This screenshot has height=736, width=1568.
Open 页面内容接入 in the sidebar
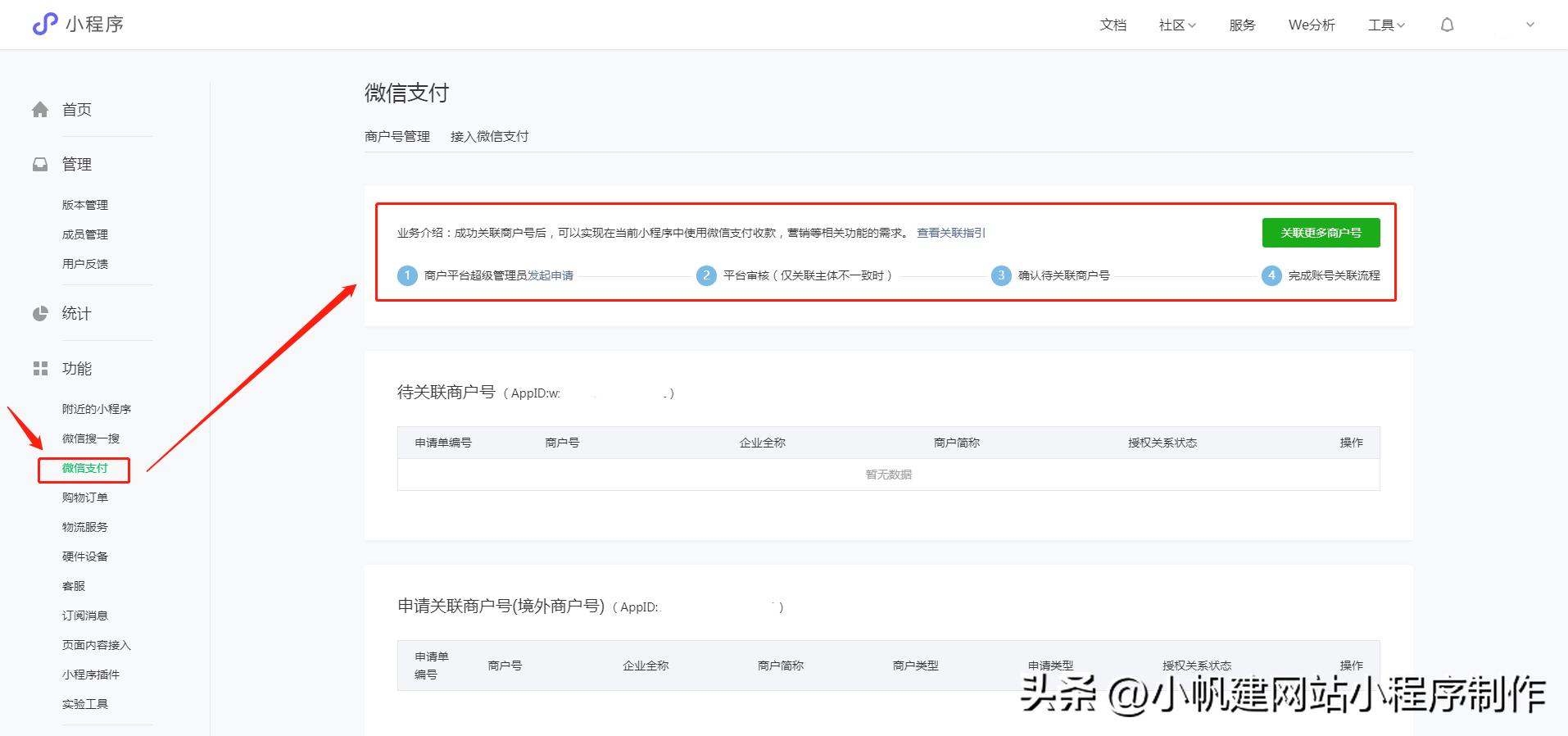[x=97, y=645]
